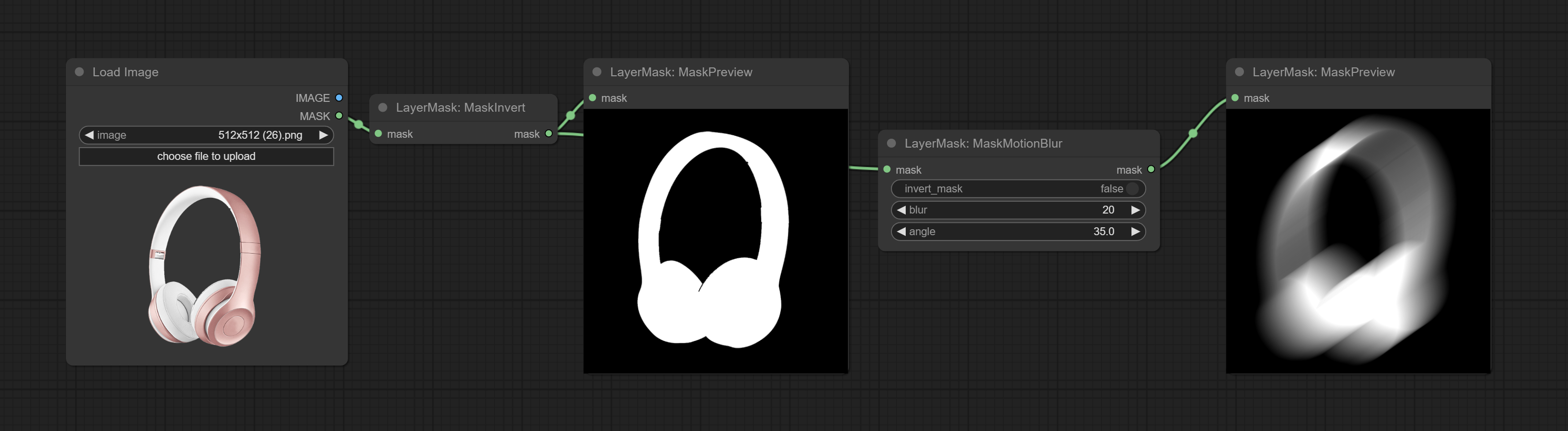Click the blur value 20 field

tap(1018, 210)
